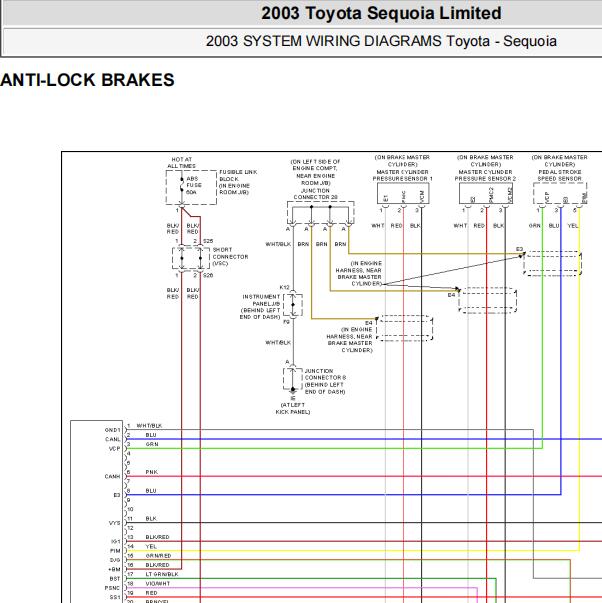Click the "PNK" wire label at pin 6
Viewport: 602px width, 603px height.
click(x=152, y=472)
